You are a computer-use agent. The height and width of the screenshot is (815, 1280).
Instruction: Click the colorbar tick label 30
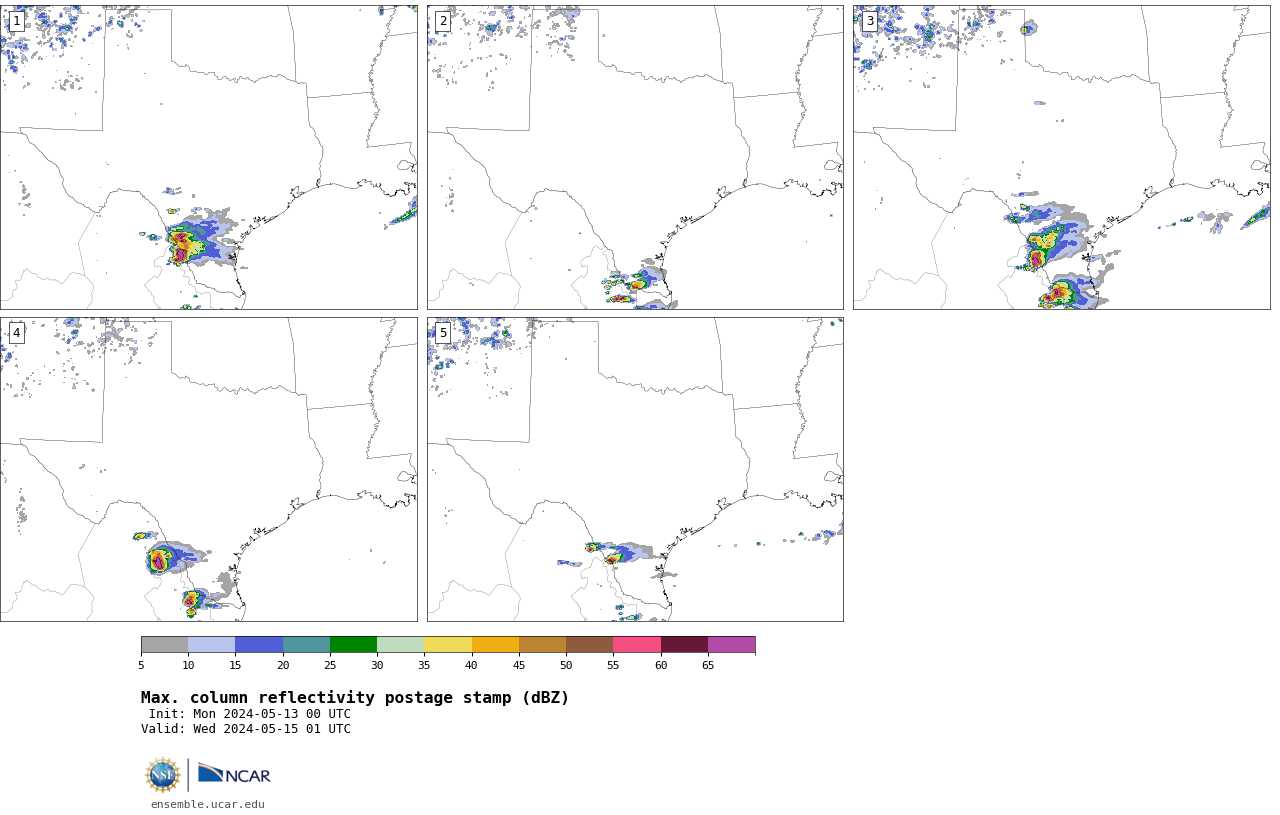[377, 665]
